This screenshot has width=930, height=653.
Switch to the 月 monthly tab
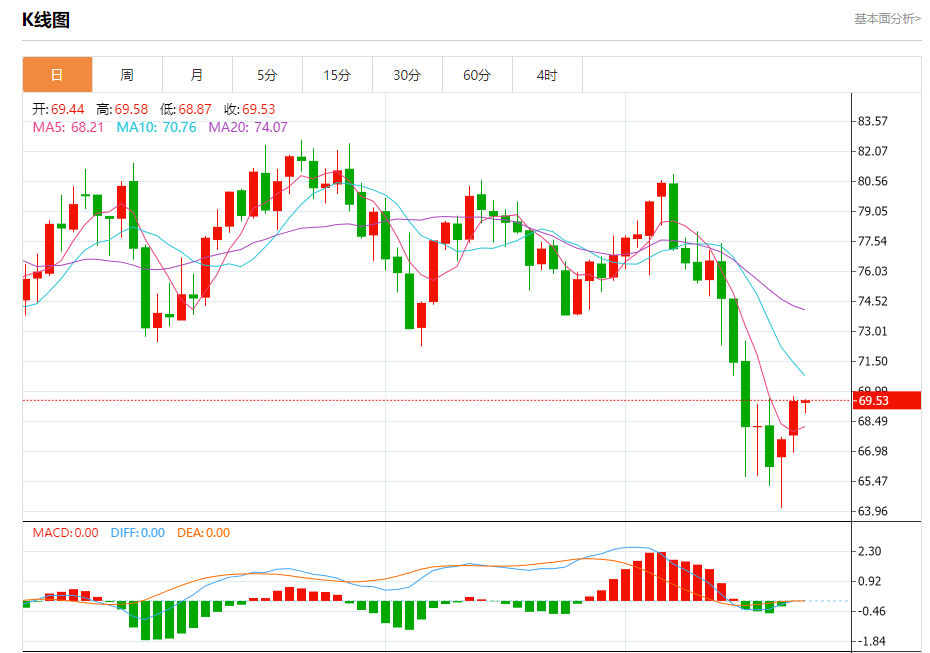[197, 75]
